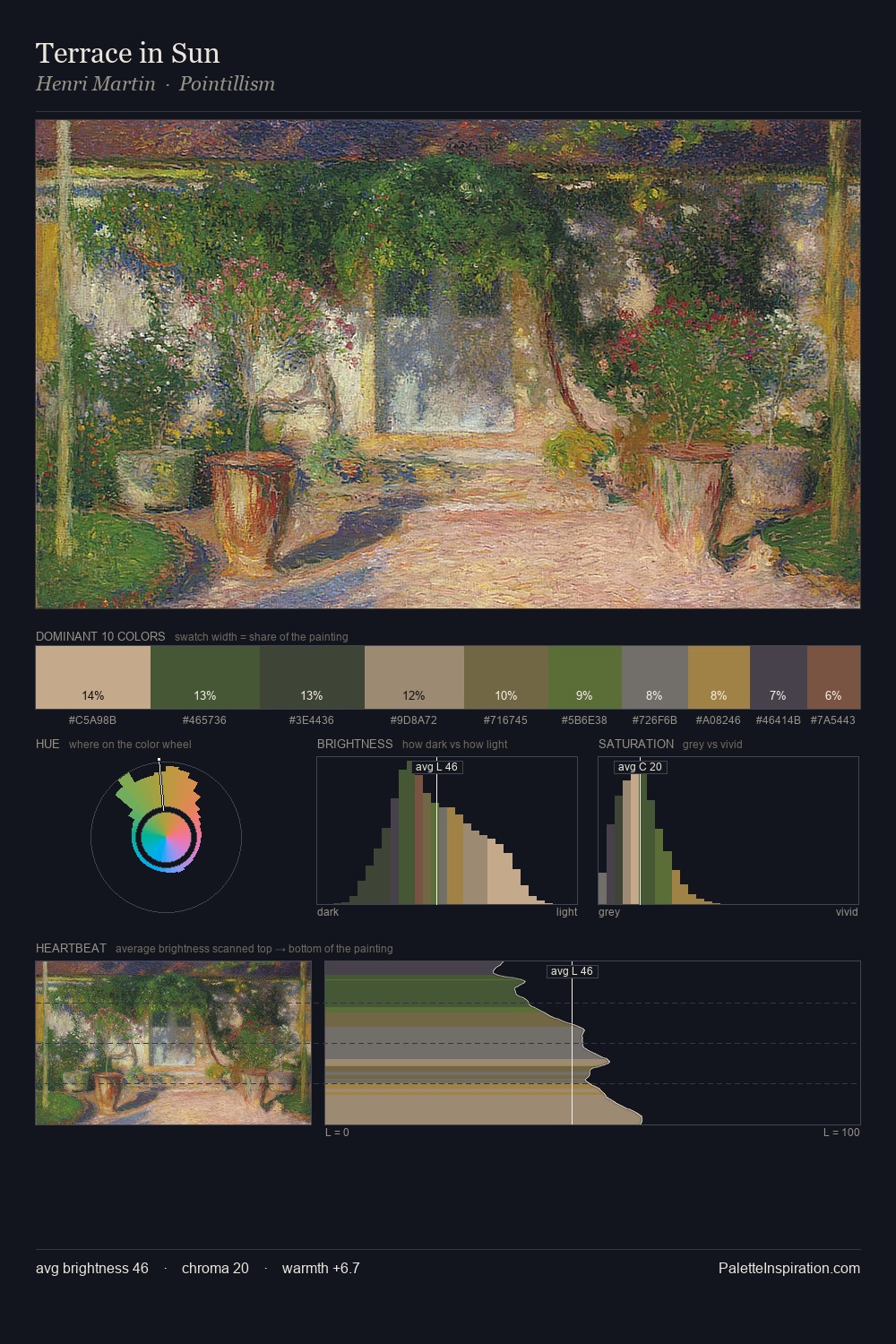Click 'warmth +6.7' in footer
This screenshot has width=896, height=1344.
pyautogui.click(x=321, y=1268)
